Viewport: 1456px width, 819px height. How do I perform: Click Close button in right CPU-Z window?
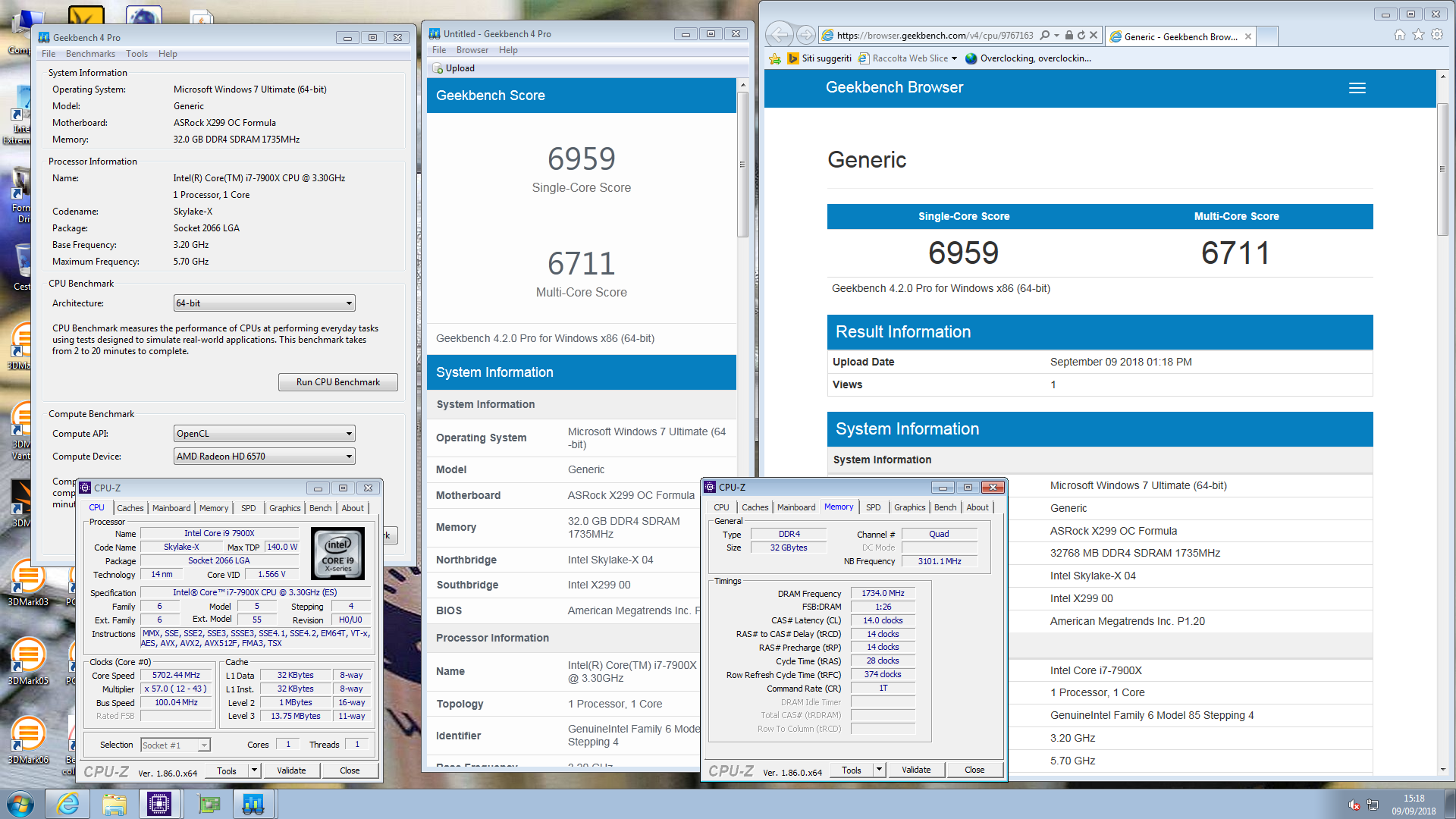click(x=974, y=770)
